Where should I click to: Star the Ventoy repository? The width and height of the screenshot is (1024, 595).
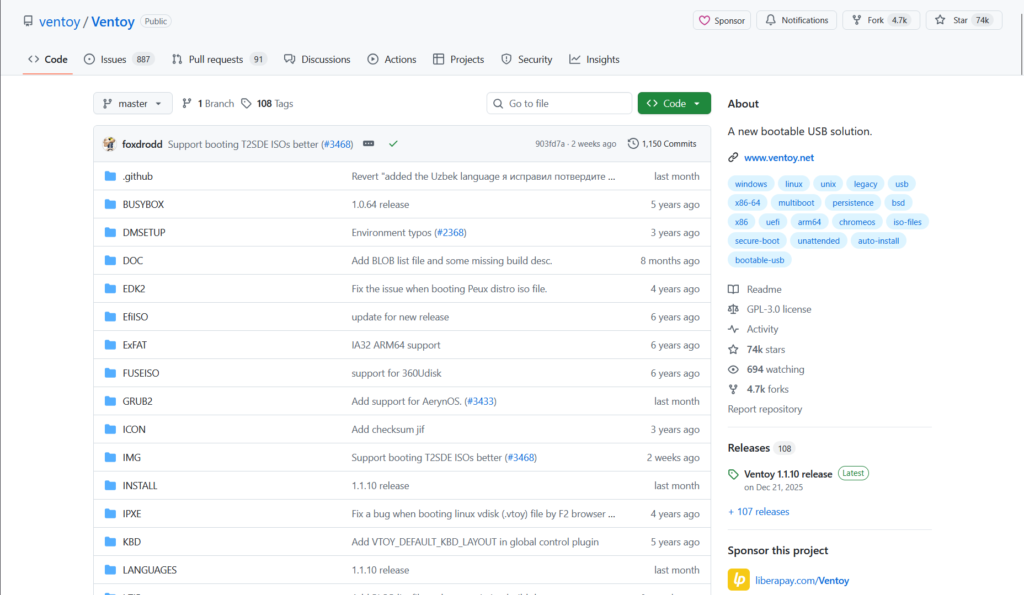click(963, 20)
